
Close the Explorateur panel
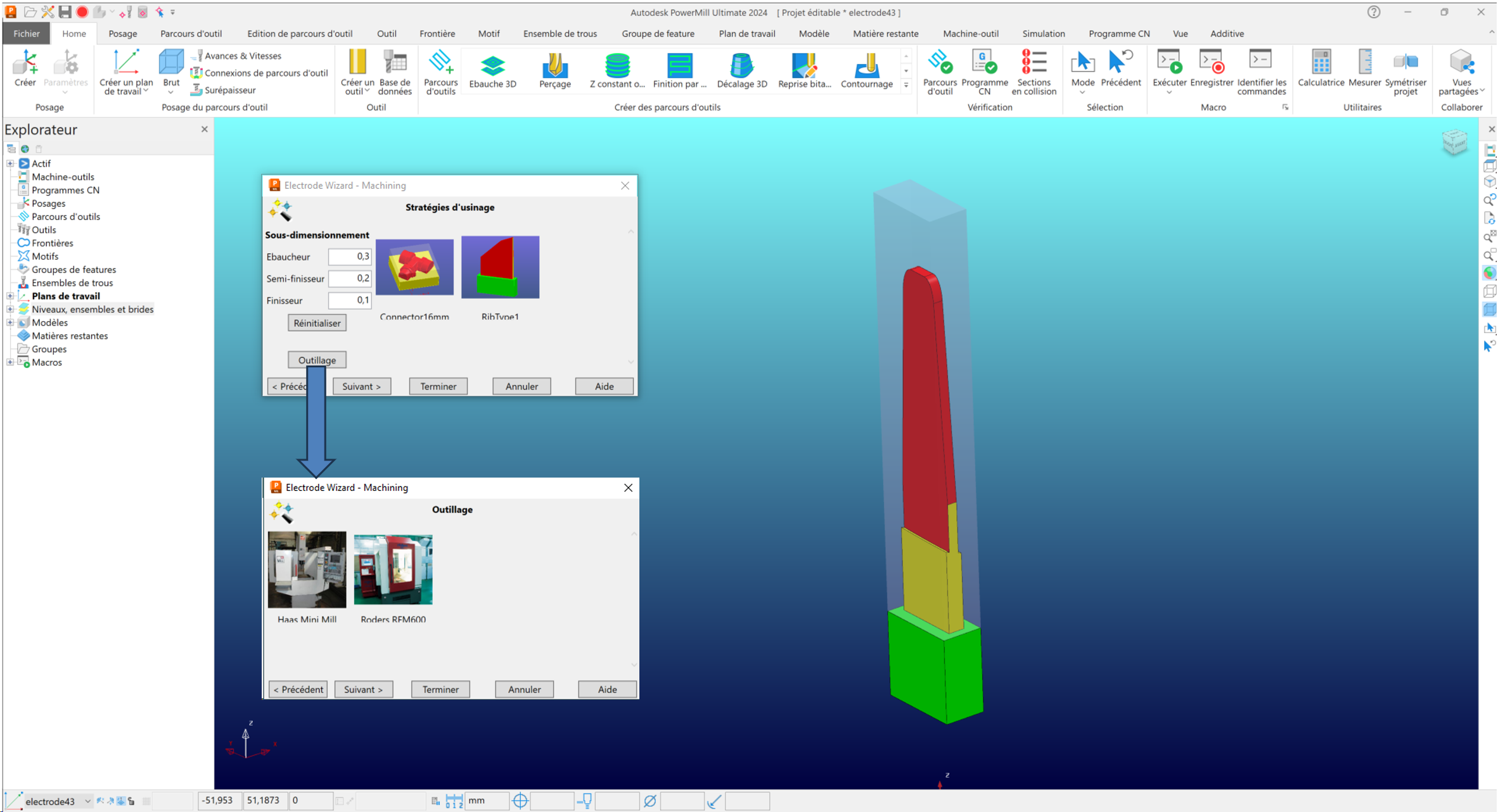coord(204,129)
